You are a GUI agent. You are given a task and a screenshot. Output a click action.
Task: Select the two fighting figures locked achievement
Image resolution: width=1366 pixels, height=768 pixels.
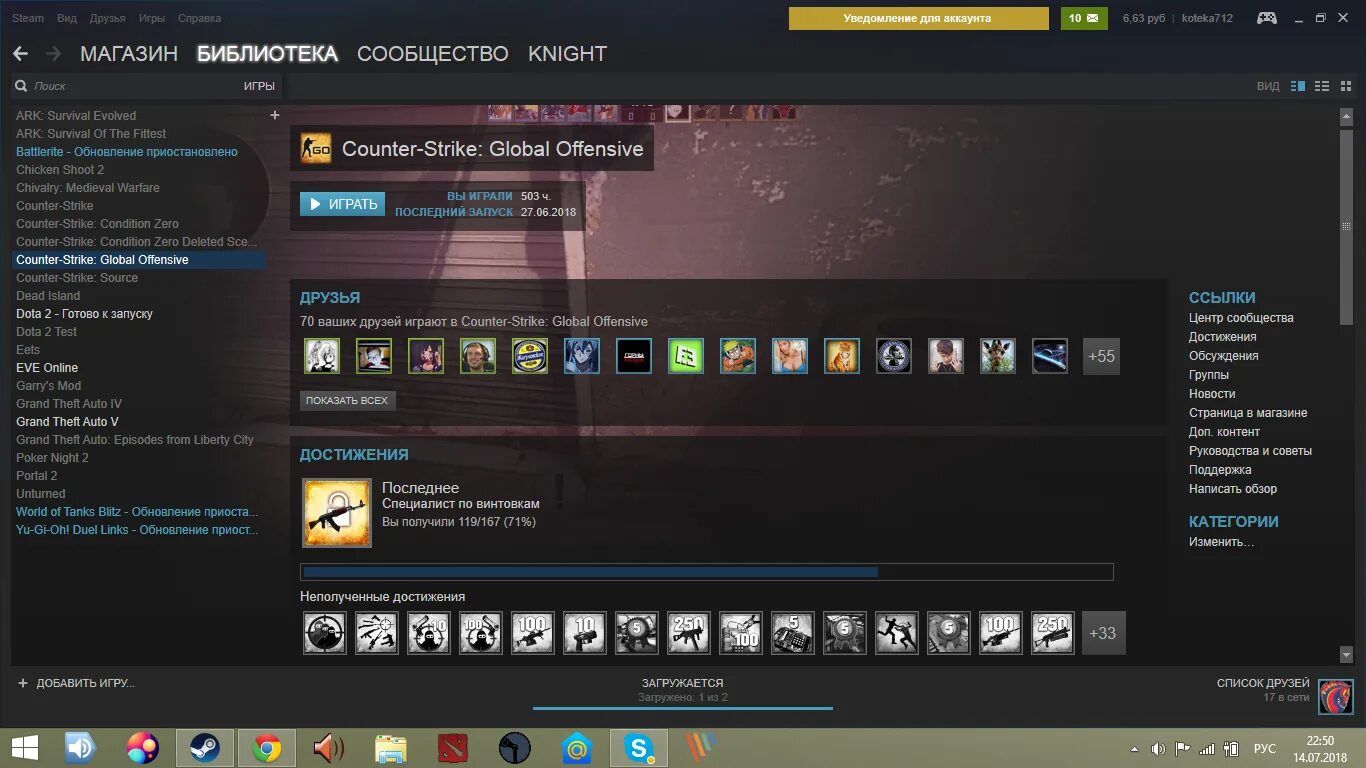click(x=897, y=633)
